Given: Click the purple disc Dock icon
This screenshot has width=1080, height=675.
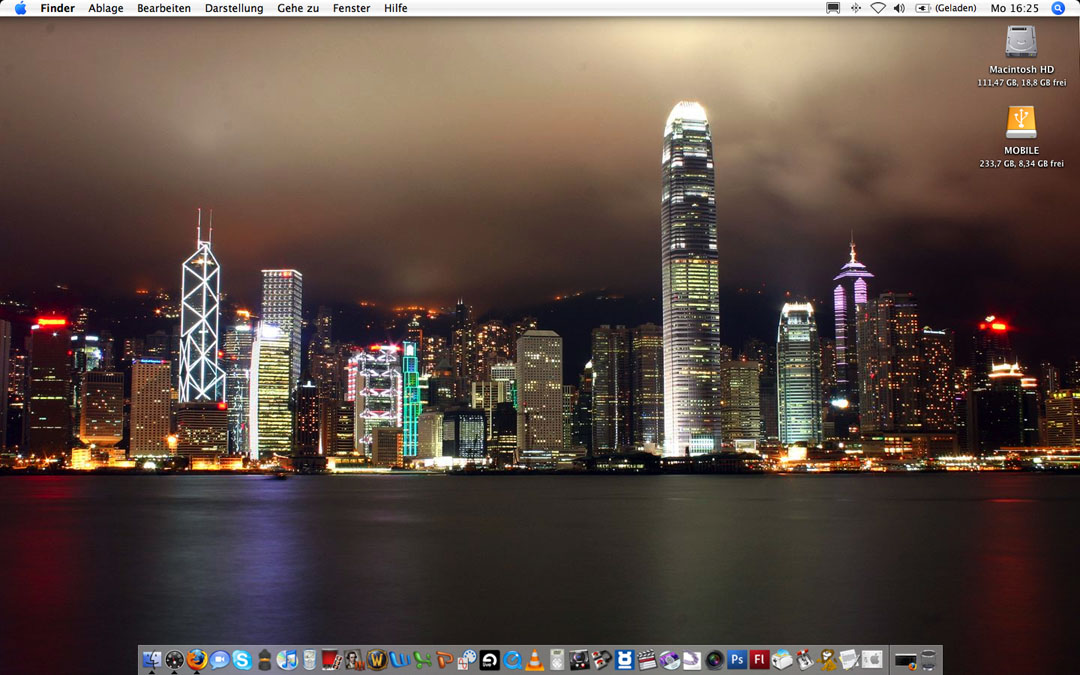Looking at the screenshot, I should (669, 660).
